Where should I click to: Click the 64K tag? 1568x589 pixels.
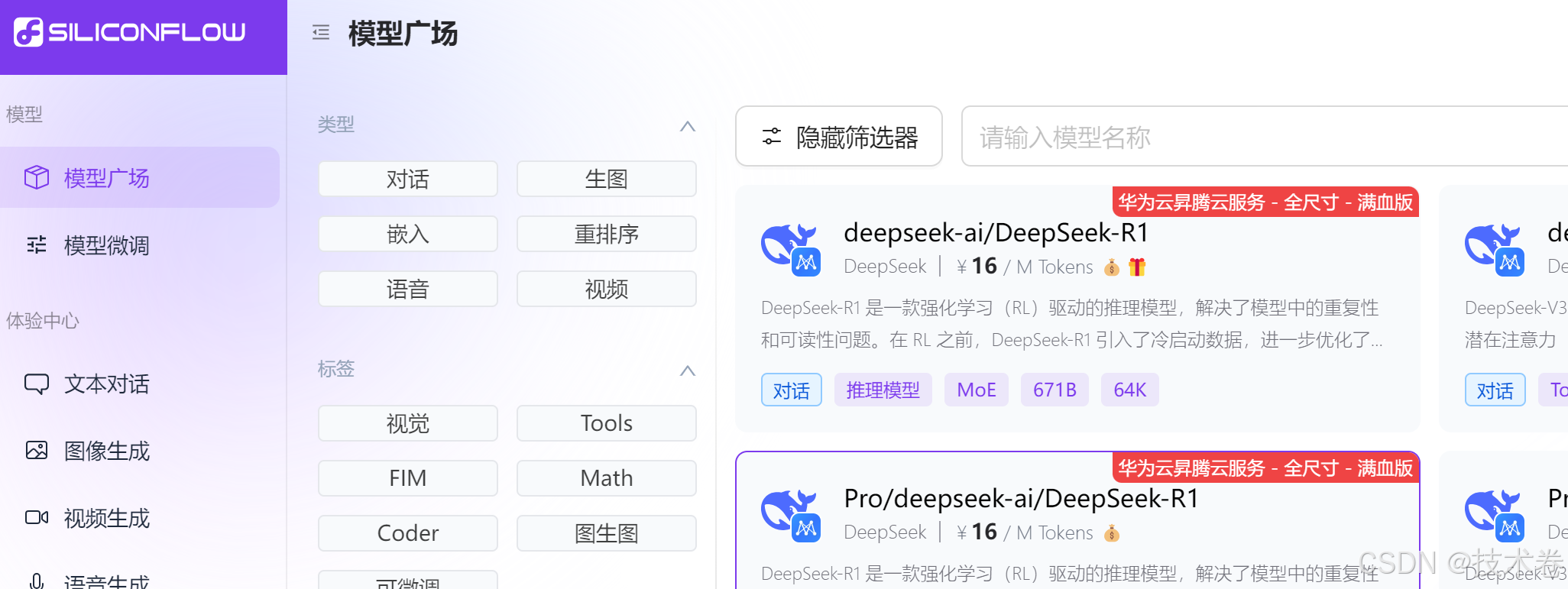tap(1130, 390)
